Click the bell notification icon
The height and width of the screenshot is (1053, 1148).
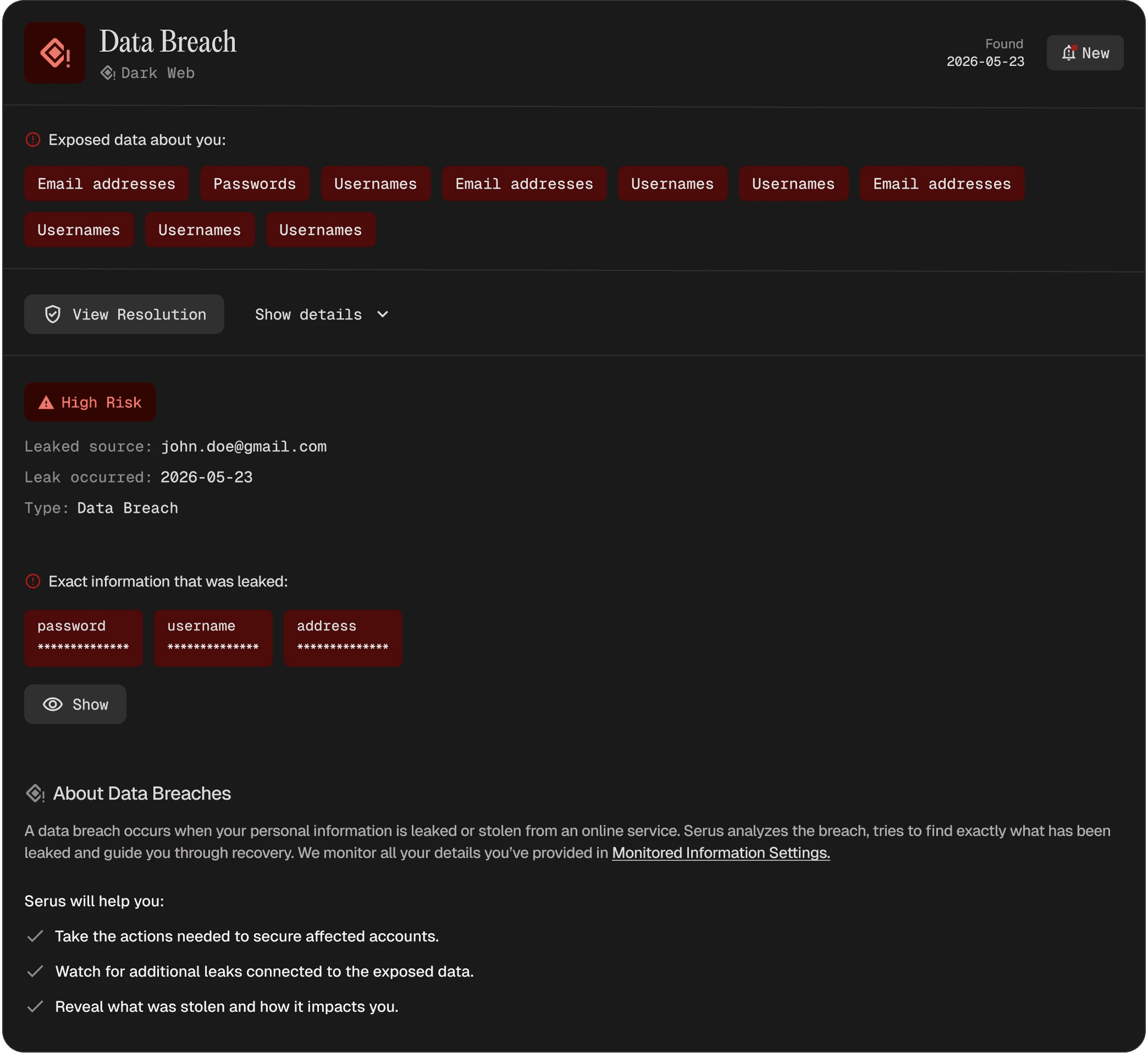[1068, 53]
